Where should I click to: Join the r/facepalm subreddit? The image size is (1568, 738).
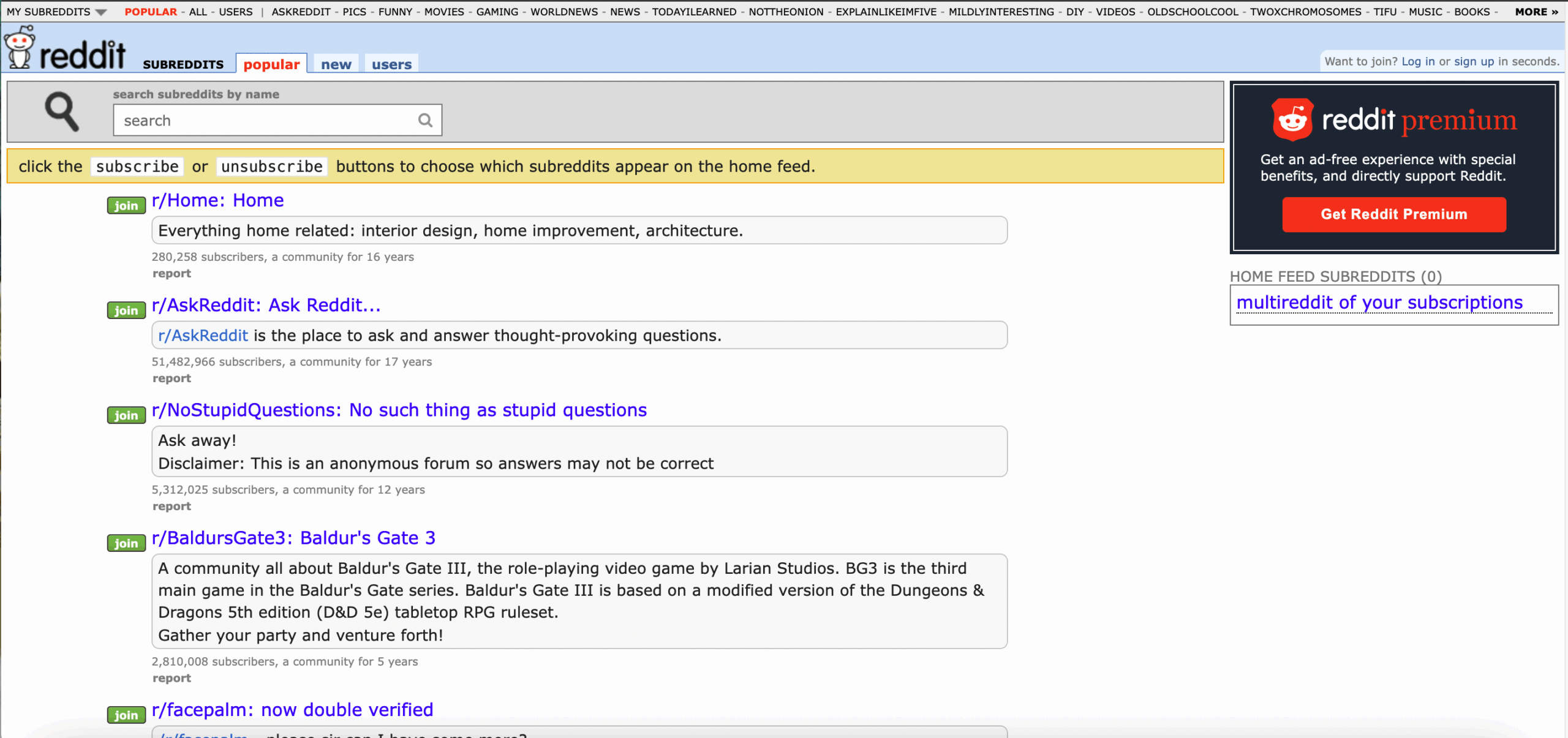click(x=126, y=715)
